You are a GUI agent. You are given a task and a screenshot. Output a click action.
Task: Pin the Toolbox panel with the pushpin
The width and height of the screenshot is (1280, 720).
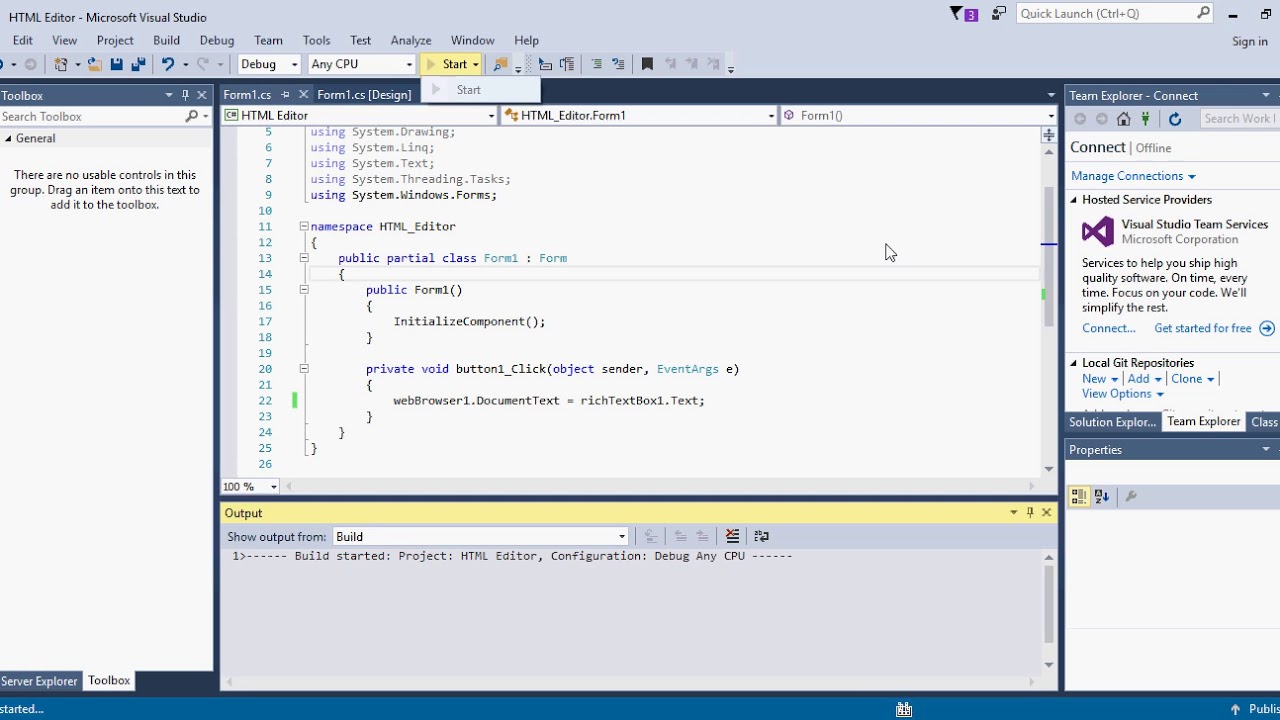tap(185, 95)
